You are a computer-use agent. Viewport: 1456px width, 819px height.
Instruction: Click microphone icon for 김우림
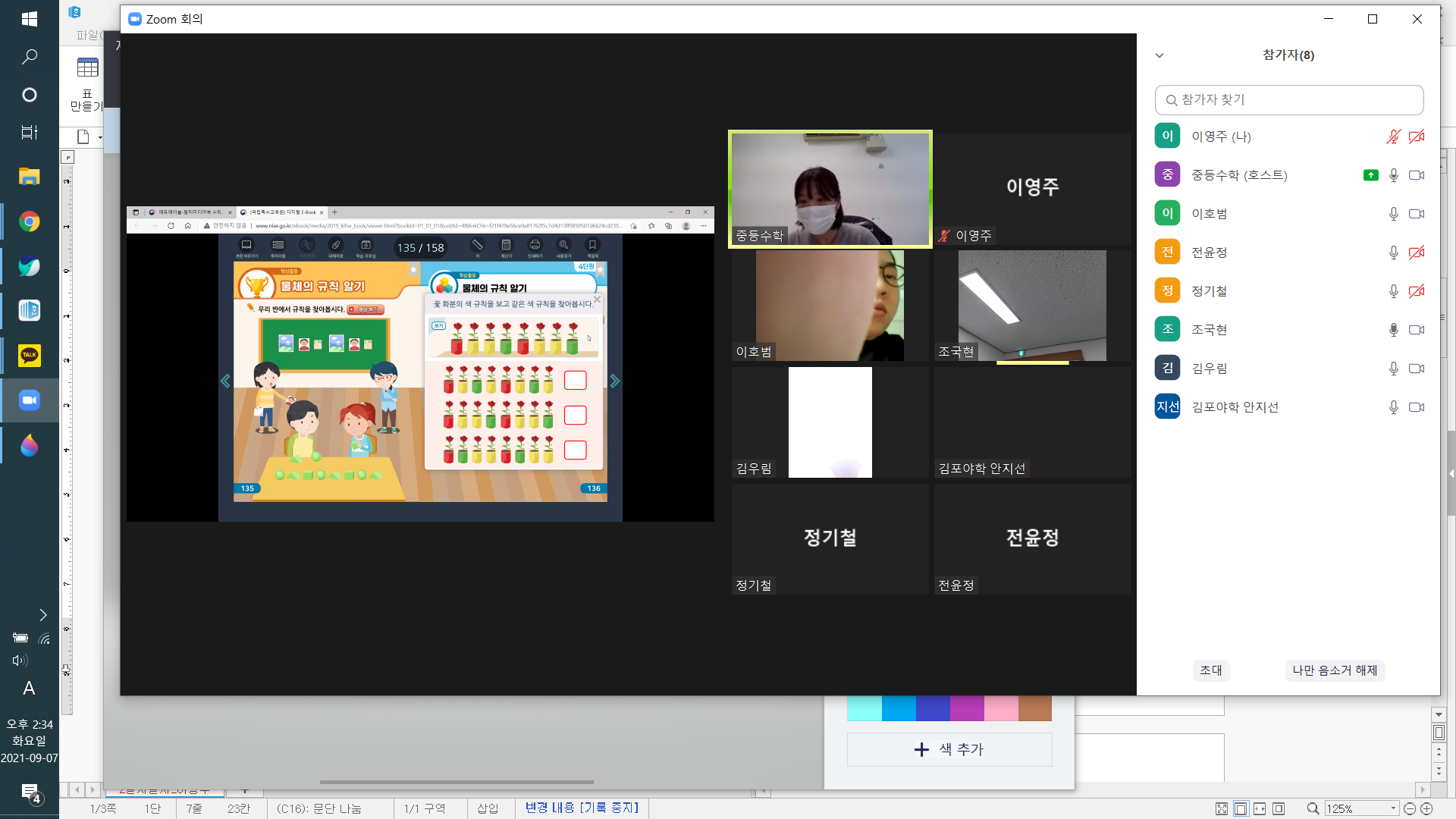click(x=1393, y=369)
